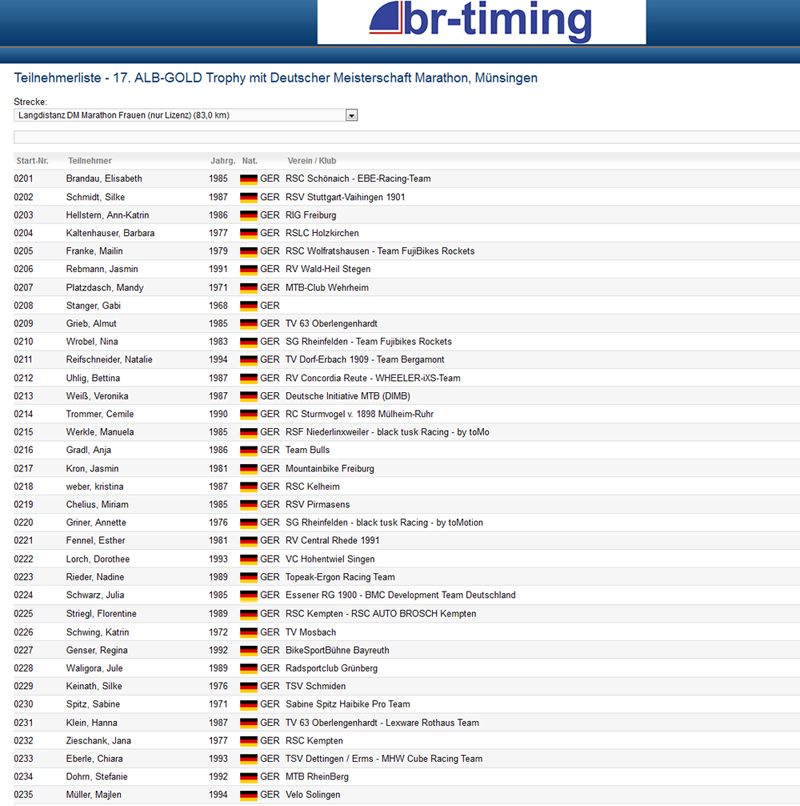The height and width of the screenshot is (806, 800).
Task: Select the German flag for Schwing, Katrin
Action: click(x=249, y=633)
